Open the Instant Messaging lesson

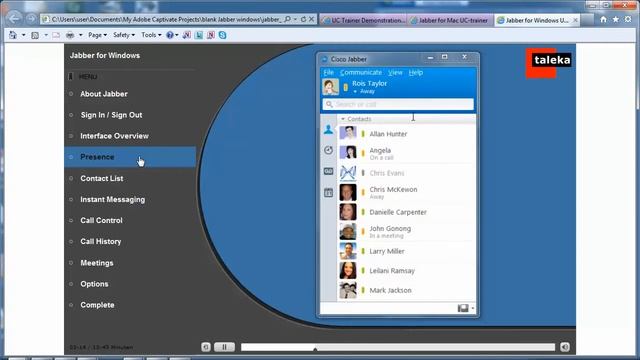click(112, 200)
